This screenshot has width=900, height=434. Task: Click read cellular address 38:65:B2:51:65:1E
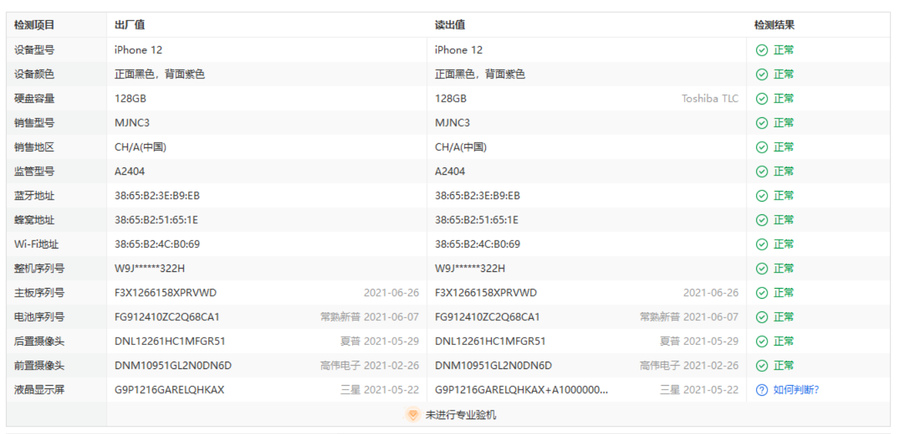point(477,220)
